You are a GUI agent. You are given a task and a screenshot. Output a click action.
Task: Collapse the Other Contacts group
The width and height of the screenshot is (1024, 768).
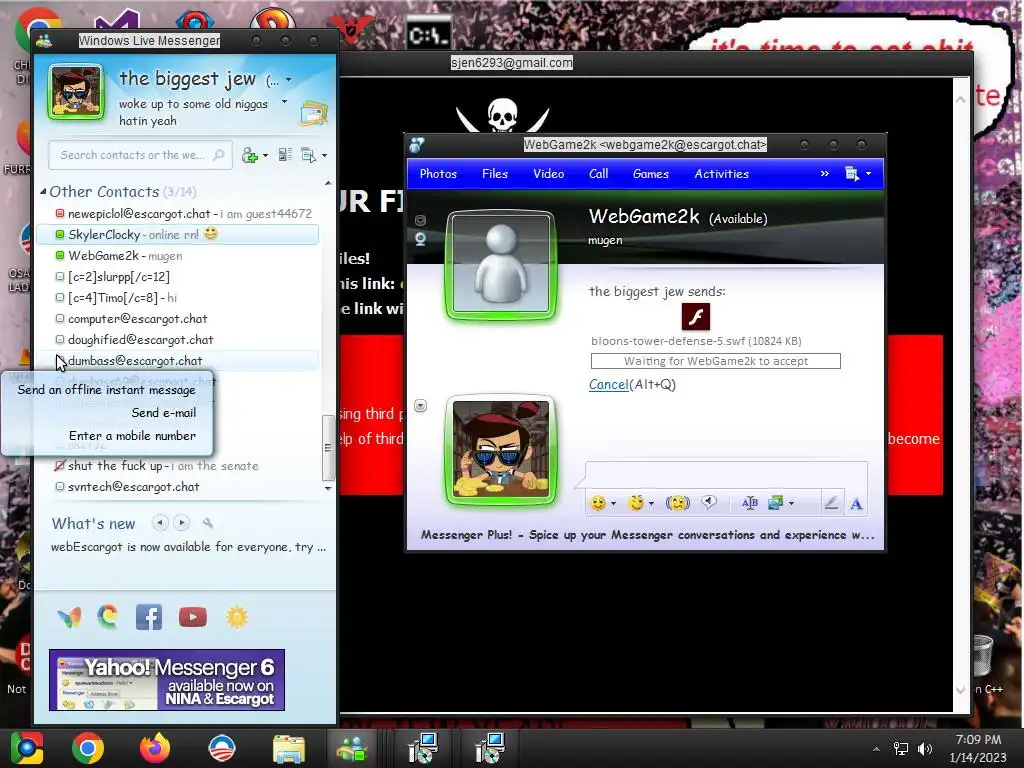tap(43, 191)
